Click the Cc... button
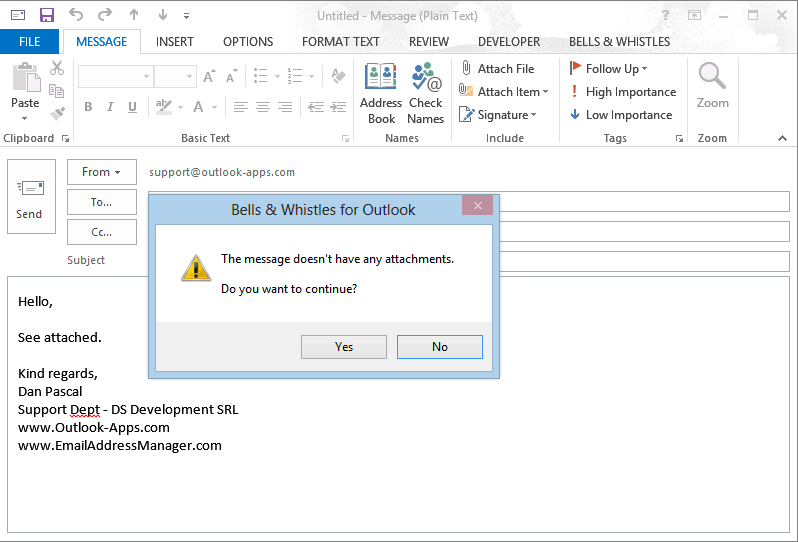The width and height of the screenshot is (798, 542). (102, 232)
